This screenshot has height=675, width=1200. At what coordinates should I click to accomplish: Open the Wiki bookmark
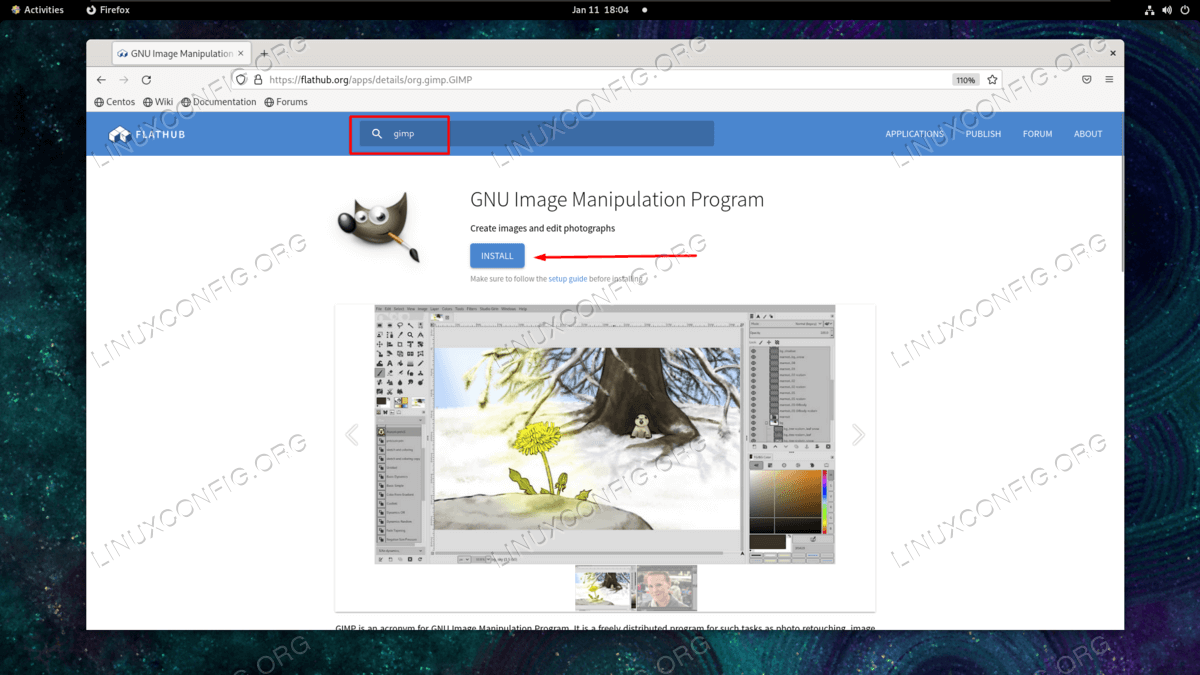(x=158, y=102)
